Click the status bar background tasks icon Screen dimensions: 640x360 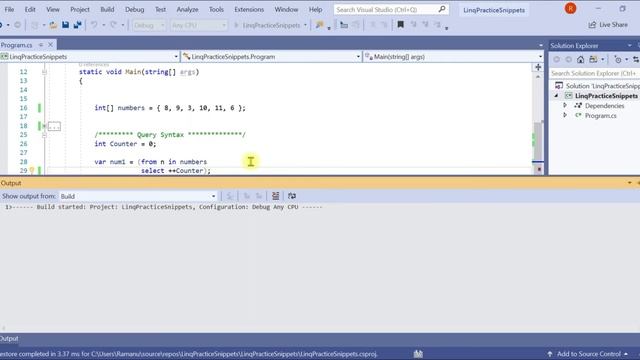tap(418, 353)
